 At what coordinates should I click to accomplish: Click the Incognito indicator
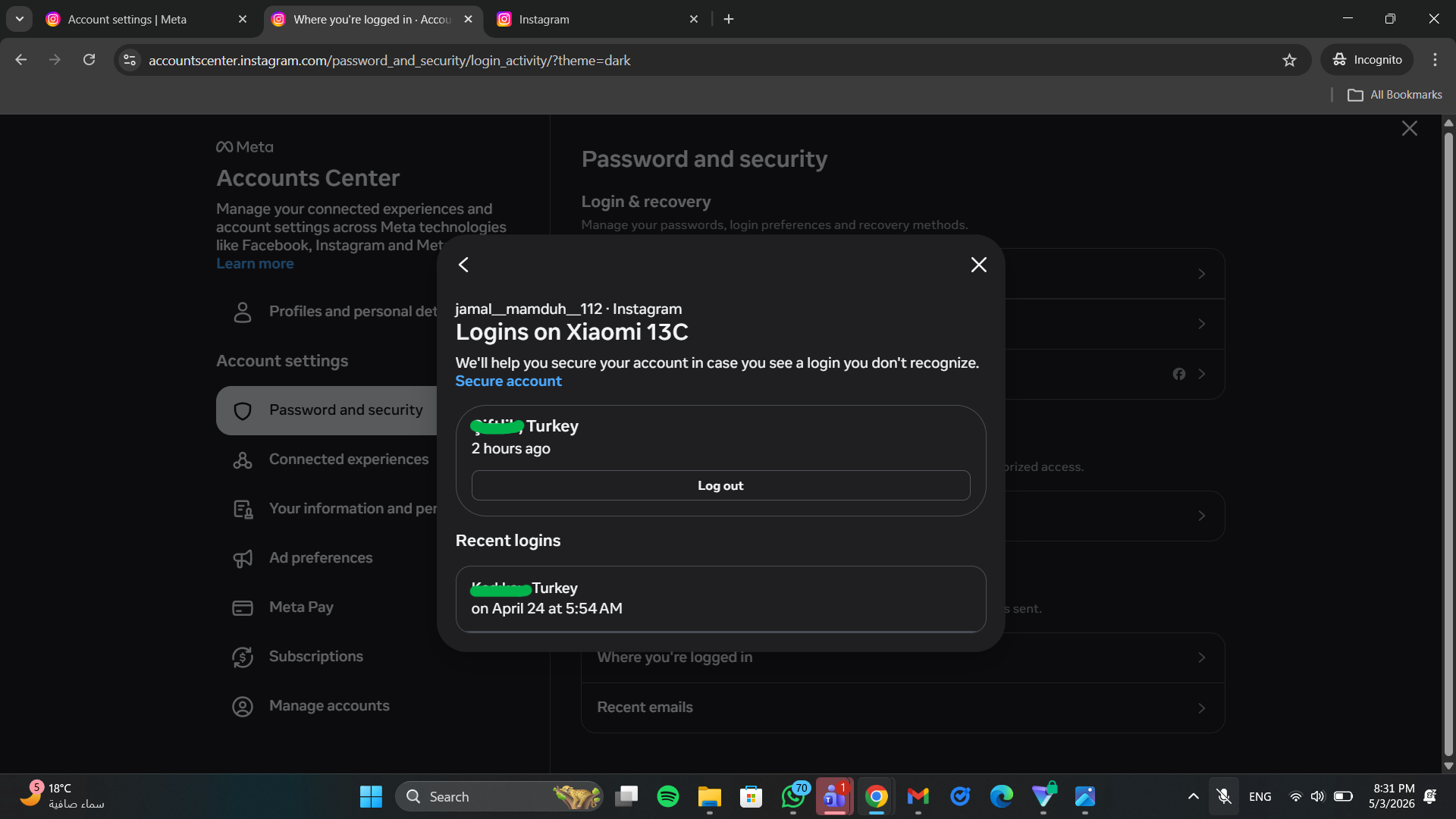tap(1367, 60)
